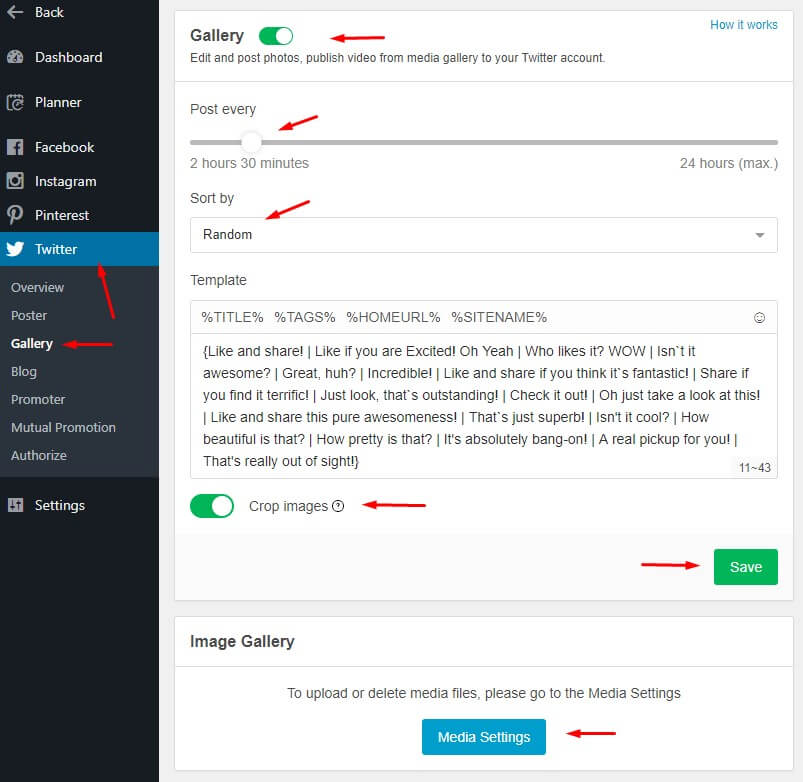Open the Sort by Random dropdown

pos(483,235)
